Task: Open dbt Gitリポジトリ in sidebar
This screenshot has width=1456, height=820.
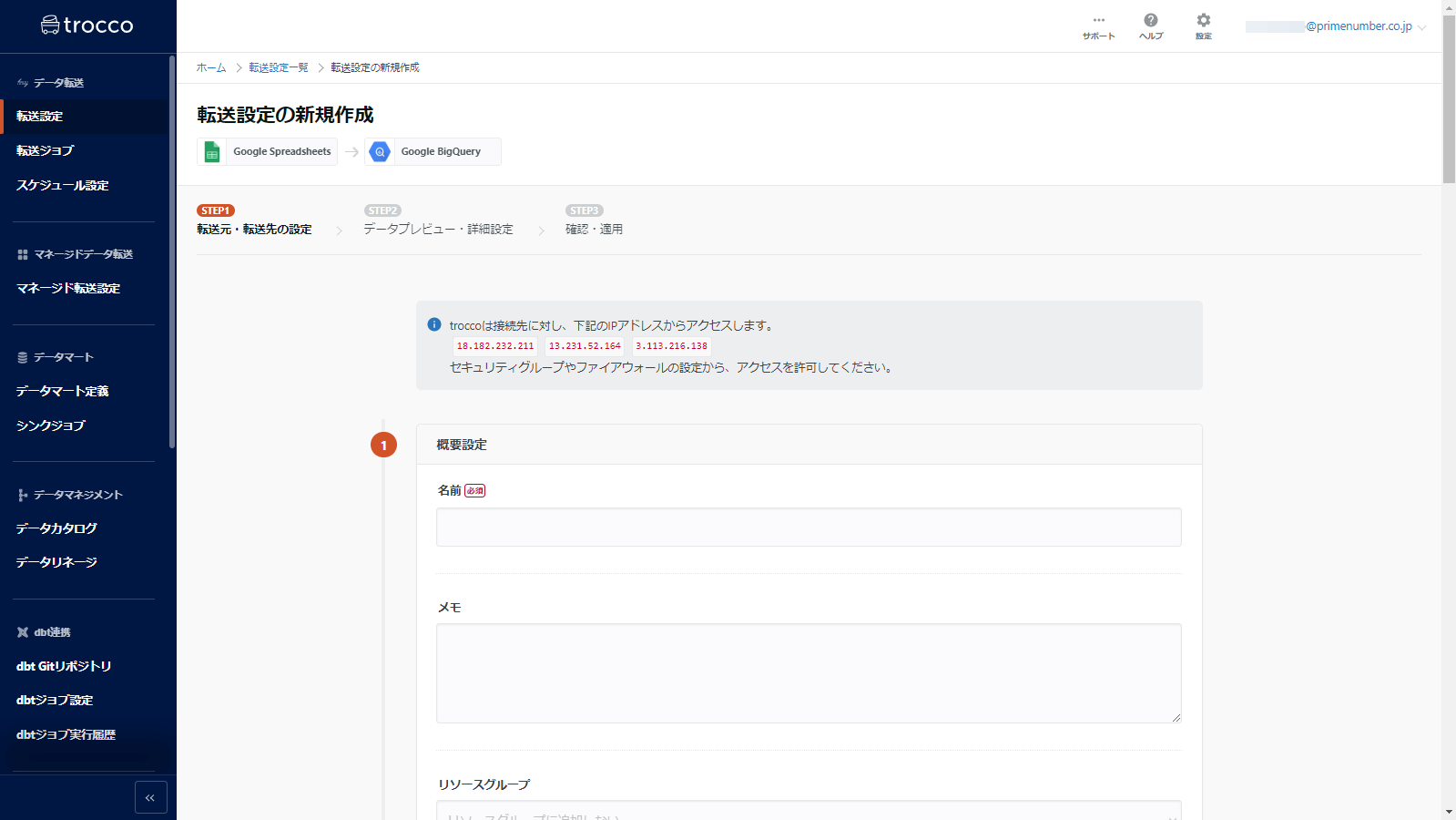Action: (64, 666)
